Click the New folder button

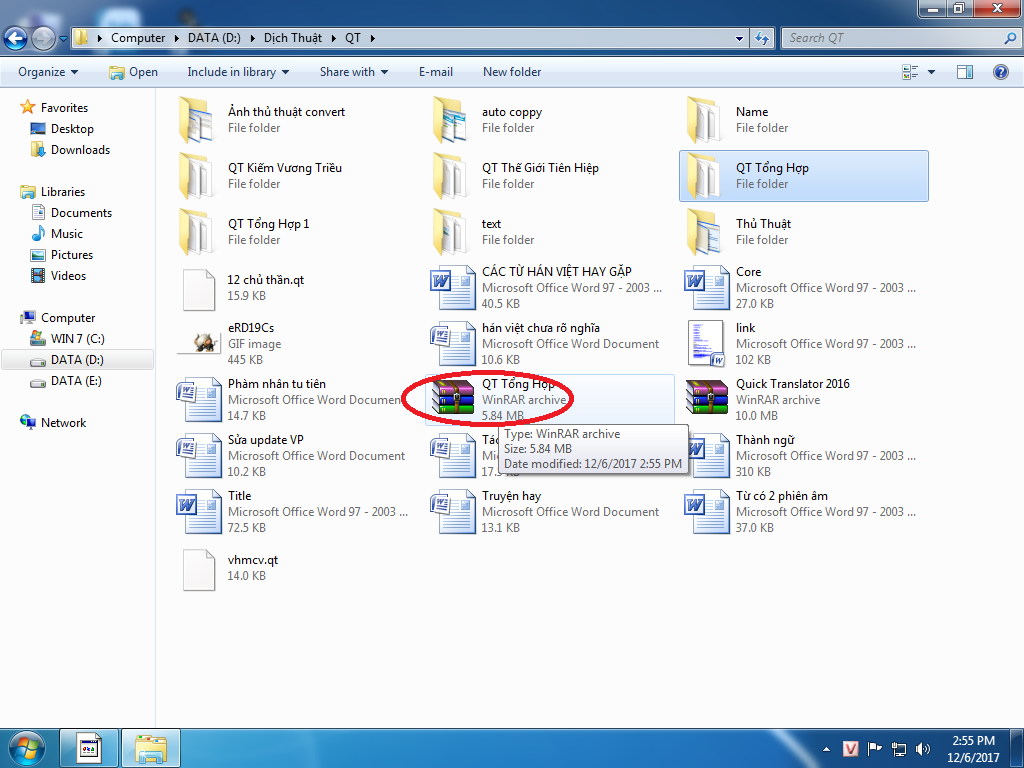[x=512, y=72]
